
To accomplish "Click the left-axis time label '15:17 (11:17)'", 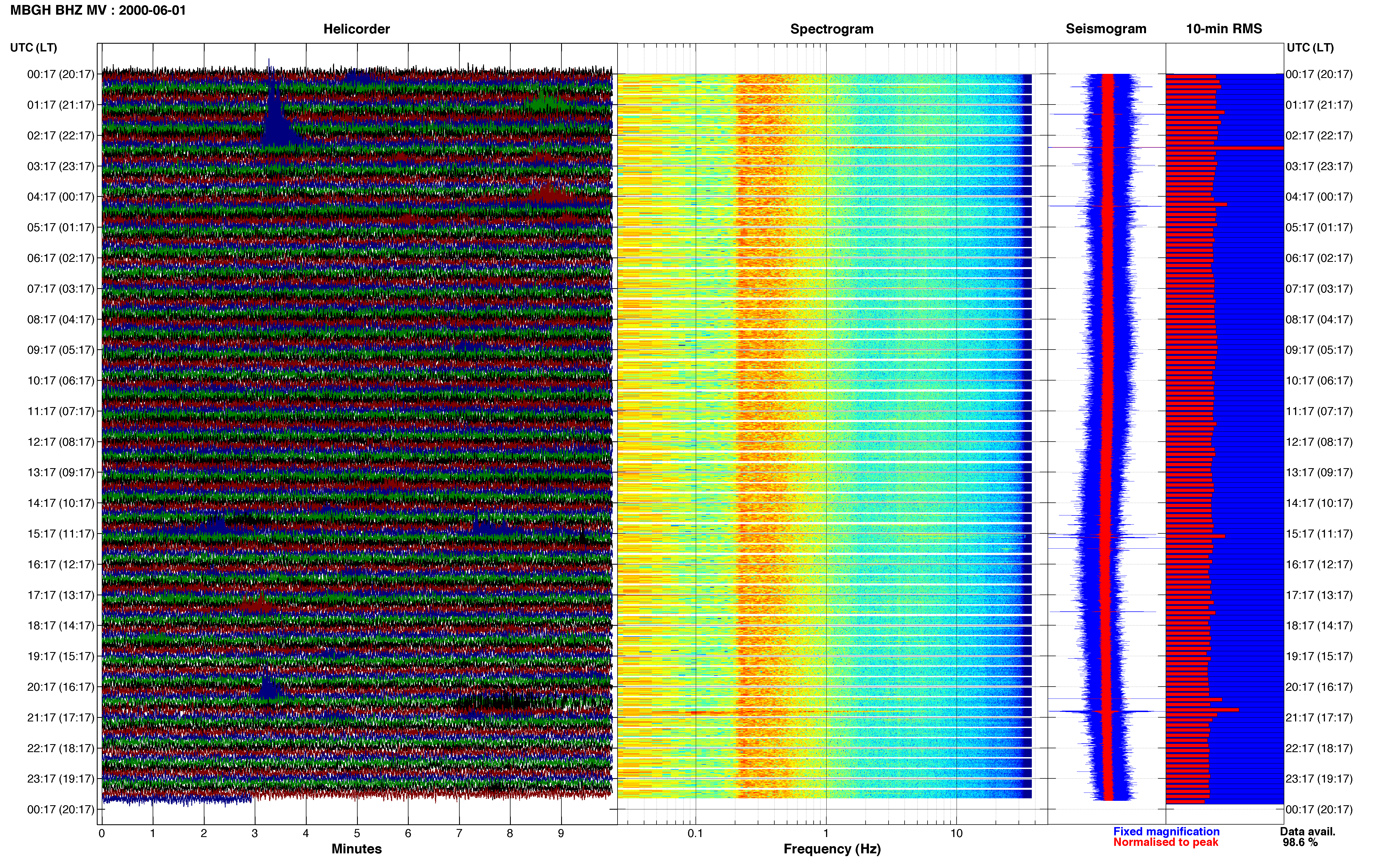I will tap(61, 534).
